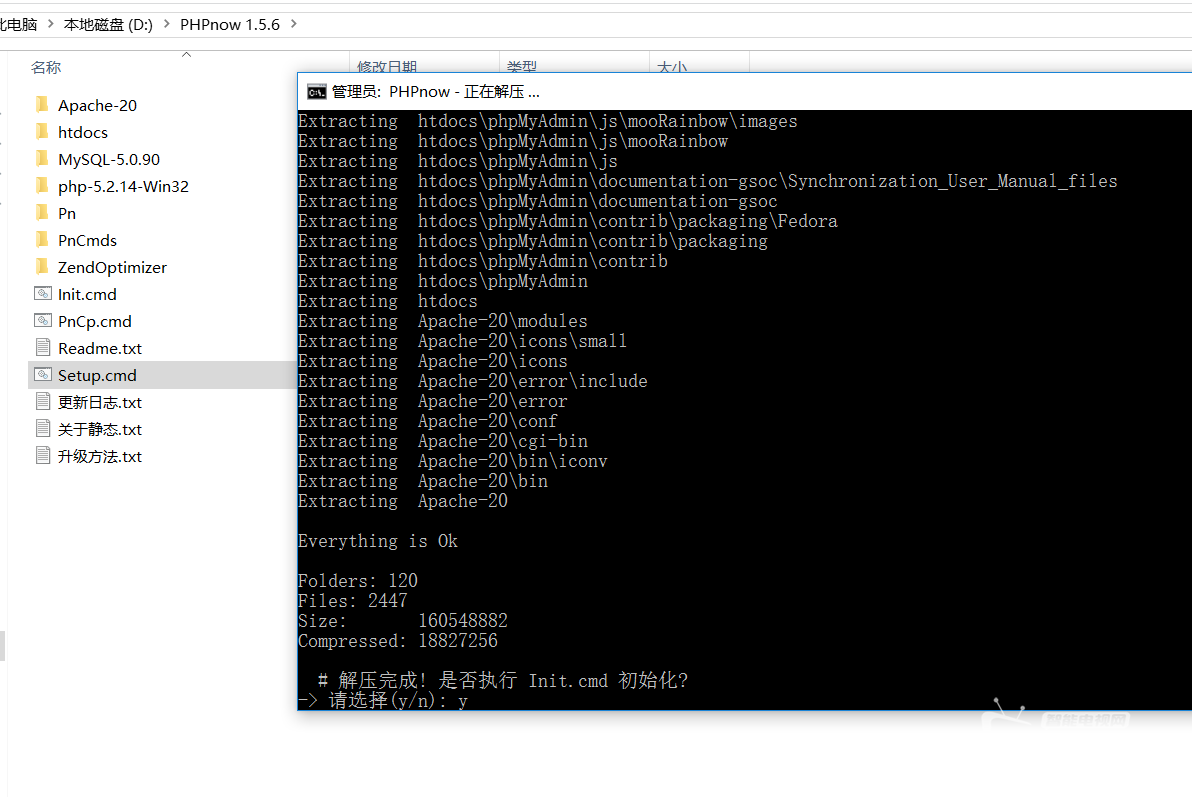Click the cmd icon in PHPnow console title bar

[x=316, y=92]
